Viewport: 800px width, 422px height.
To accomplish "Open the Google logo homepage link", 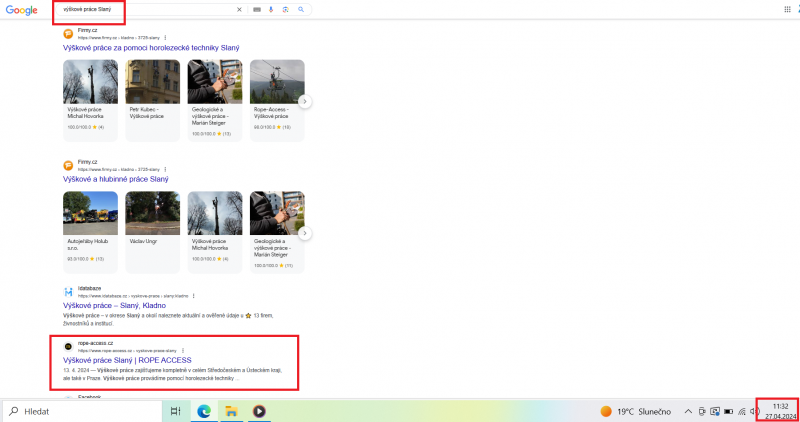I will 21,10.
